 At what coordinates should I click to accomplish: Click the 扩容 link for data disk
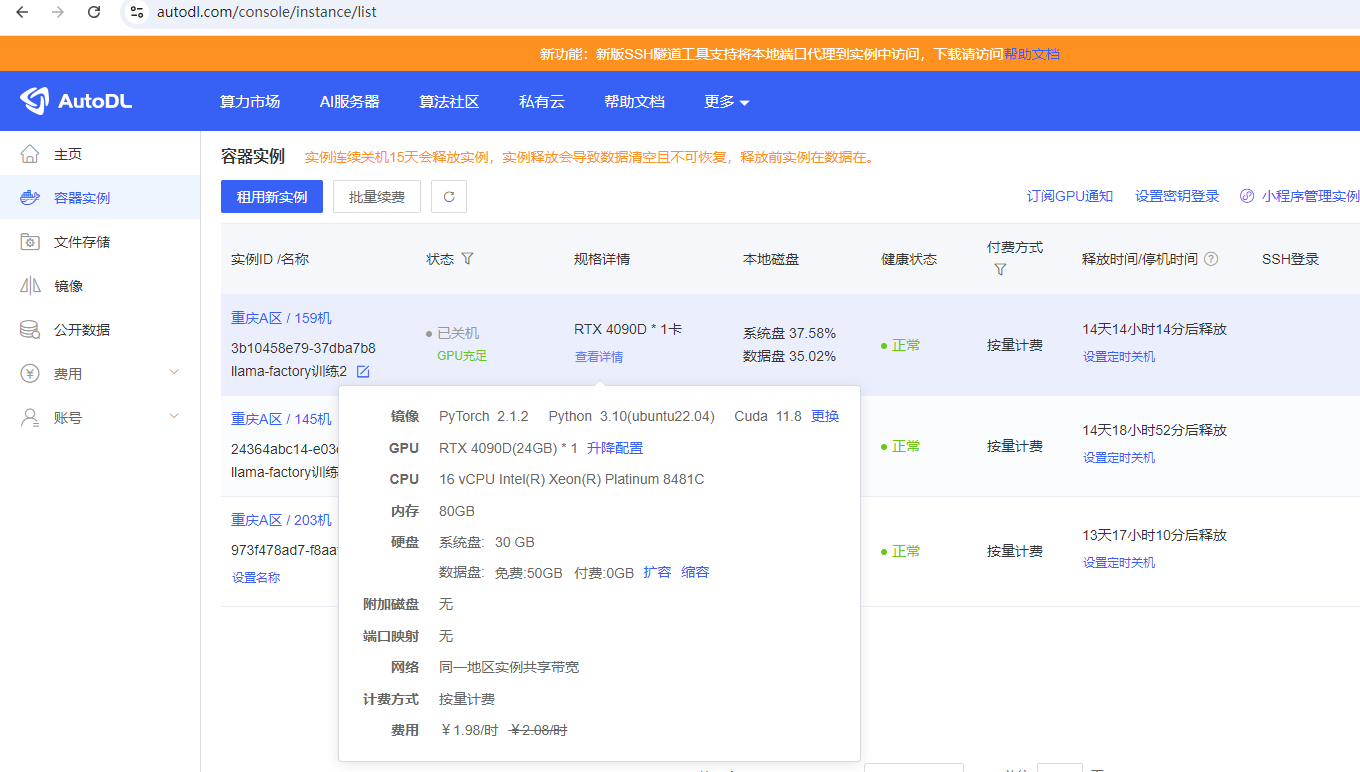pos(657,573)
